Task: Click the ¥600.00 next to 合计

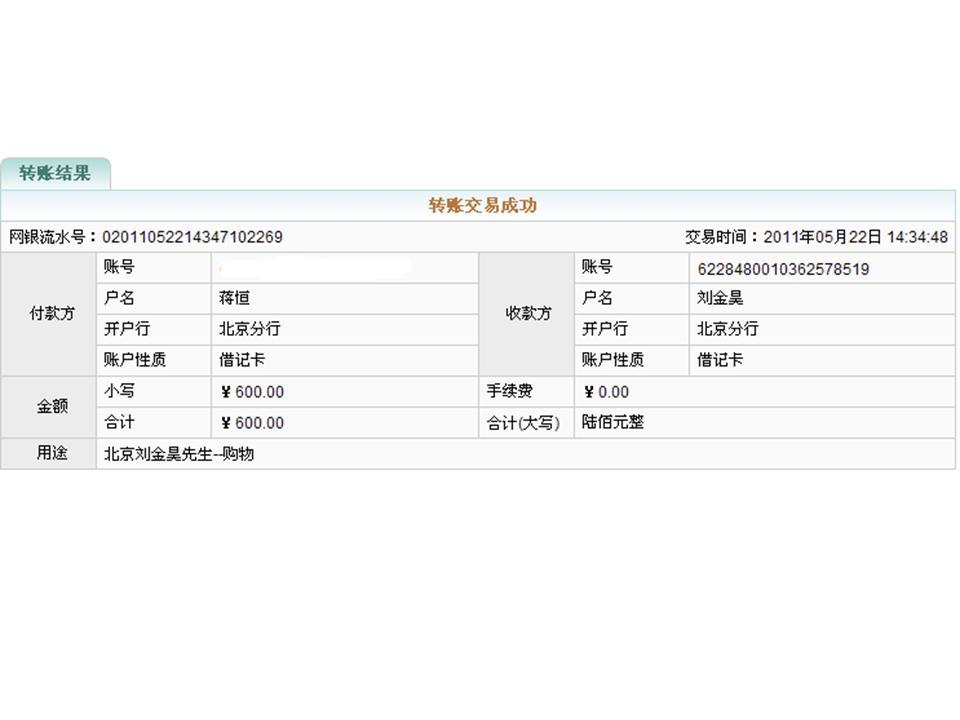Action: [252, 423]
